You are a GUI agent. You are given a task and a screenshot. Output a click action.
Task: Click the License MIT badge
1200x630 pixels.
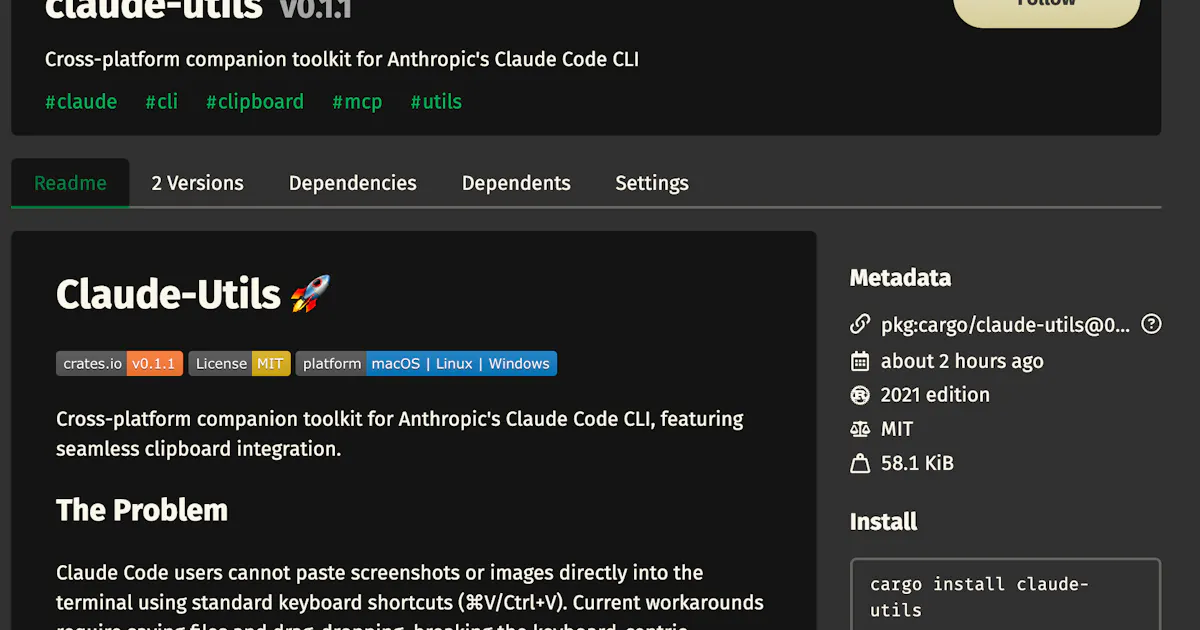pos(240,363)
